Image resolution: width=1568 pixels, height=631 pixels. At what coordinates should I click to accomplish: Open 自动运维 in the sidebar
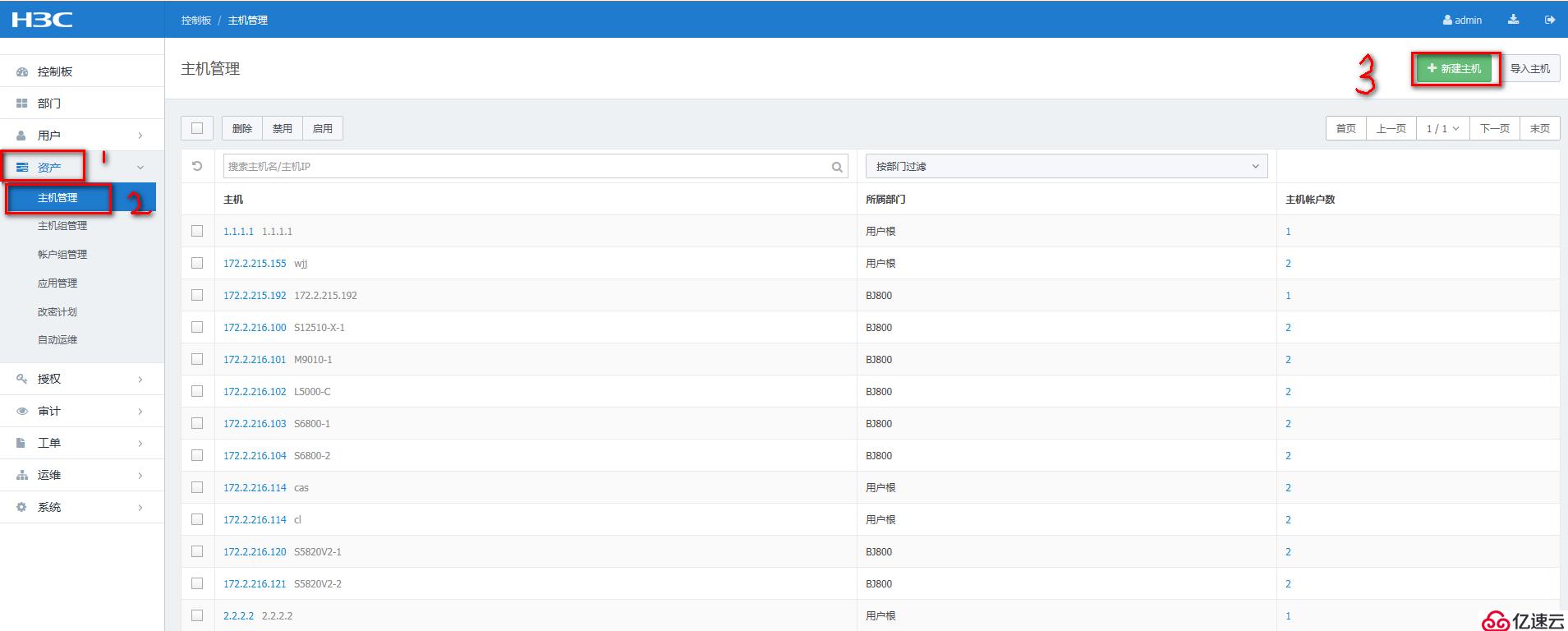(57, 340)
